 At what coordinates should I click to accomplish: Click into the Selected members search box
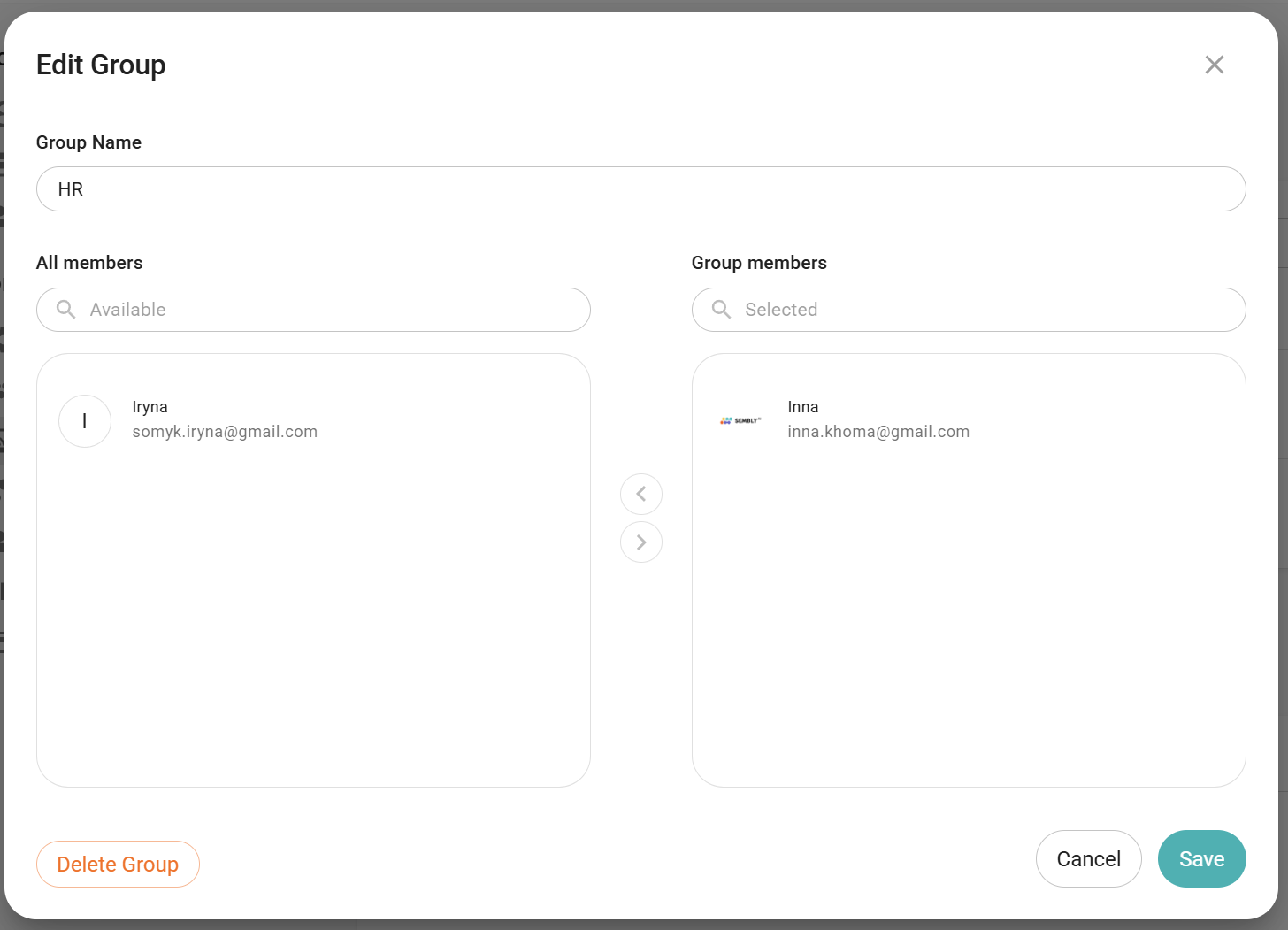pos(991,310)
